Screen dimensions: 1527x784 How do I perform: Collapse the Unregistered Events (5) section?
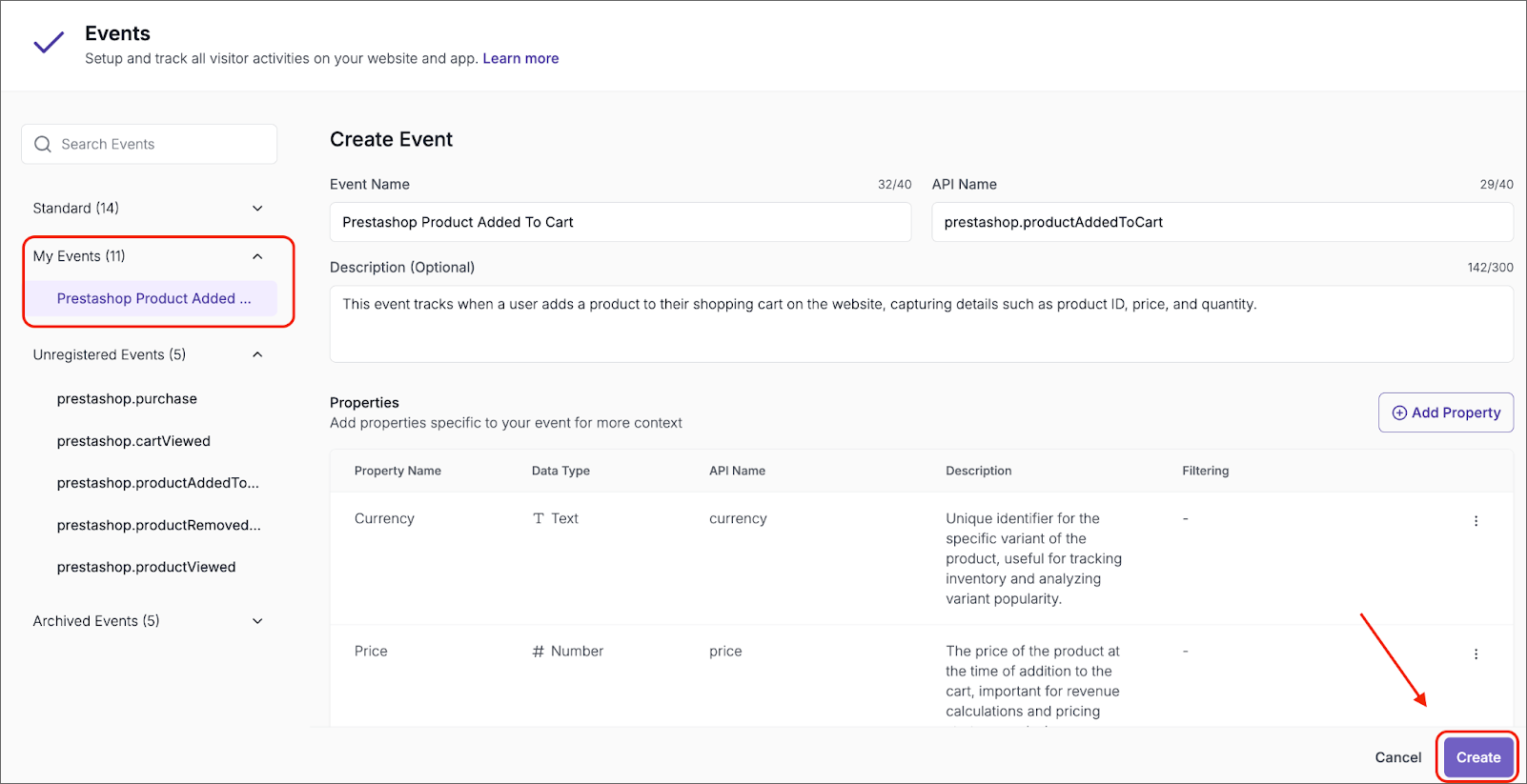tap(257, 354)
